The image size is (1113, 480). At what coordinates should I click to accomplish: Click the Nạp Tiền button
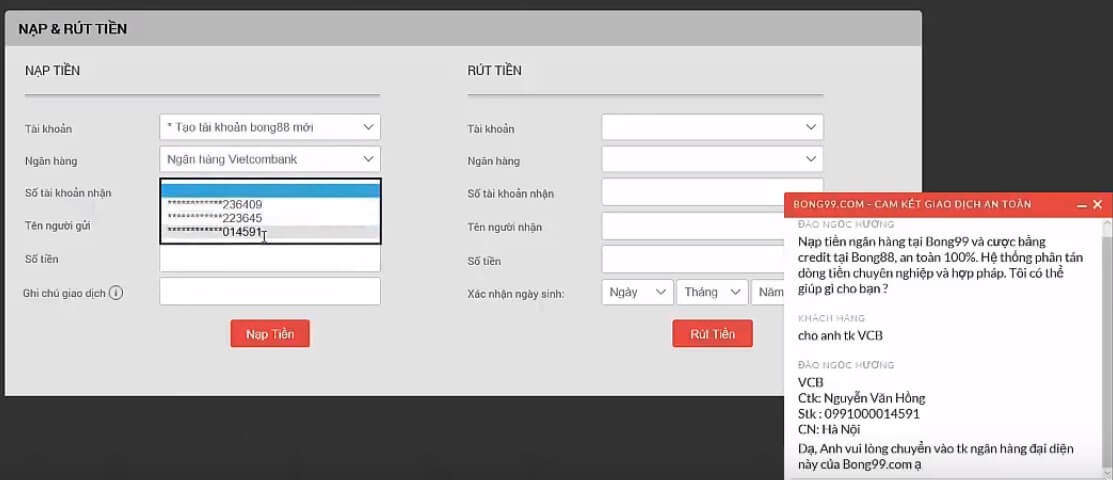pos(270,334)
